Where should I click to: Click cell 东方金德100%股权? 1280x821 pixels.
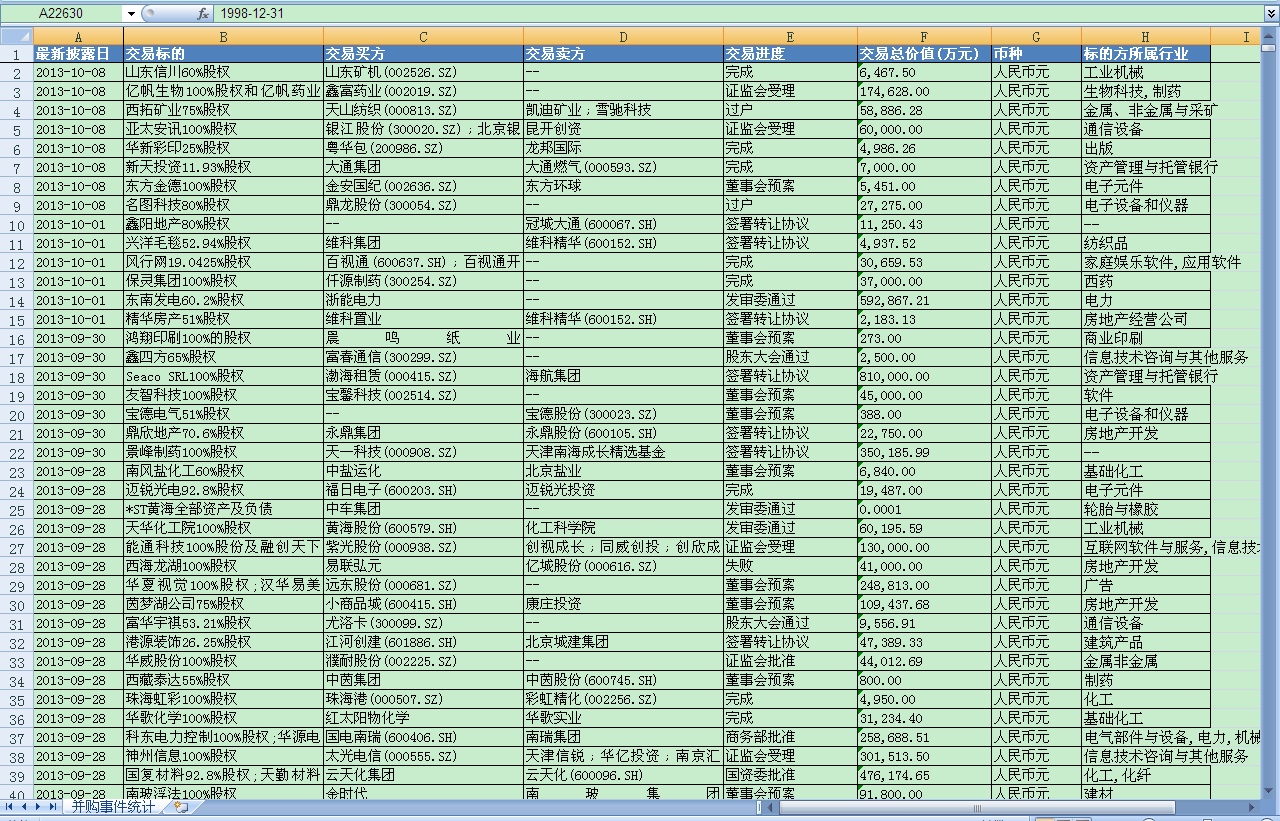(x=223, y=187)
